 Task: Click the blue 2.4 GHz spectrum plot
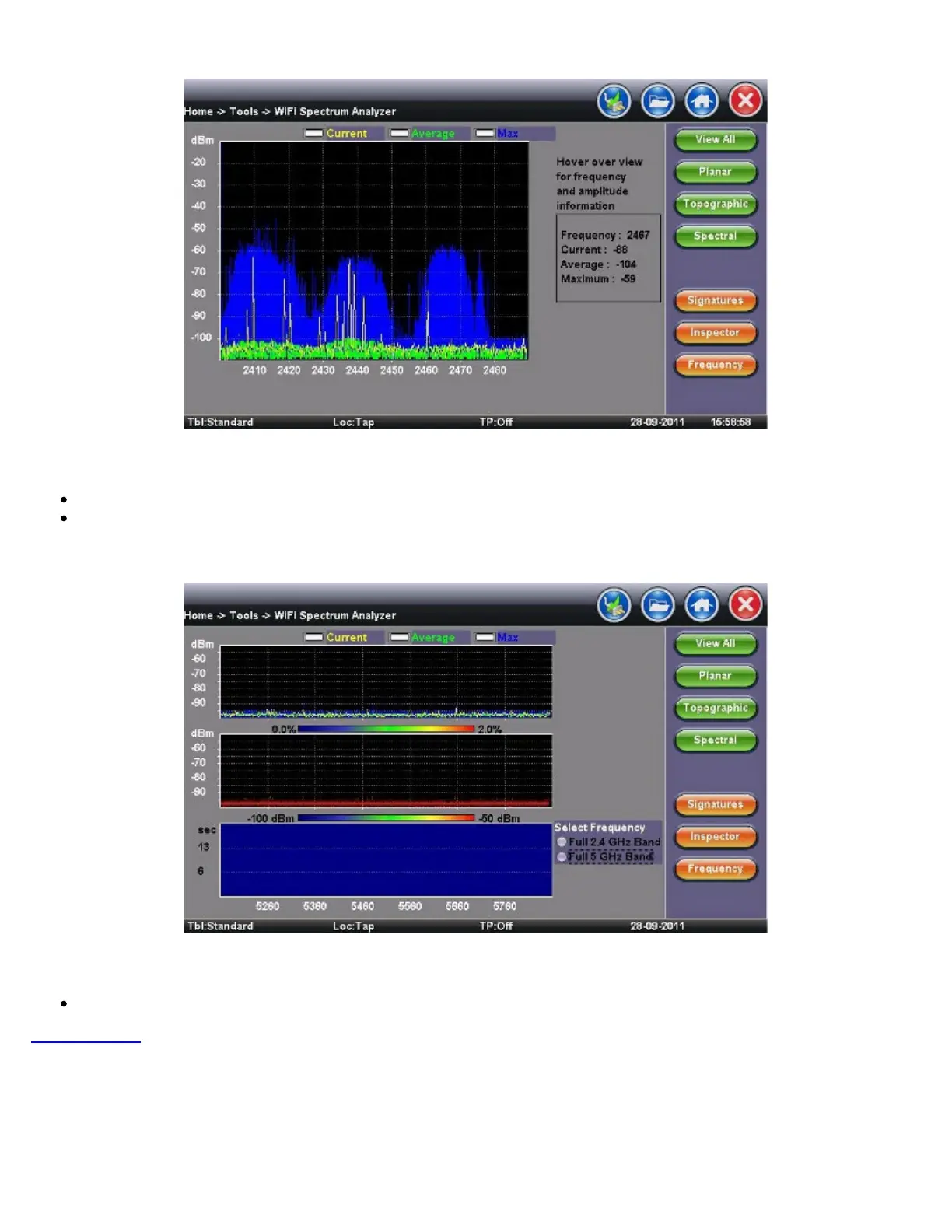[x=374, y=250]
